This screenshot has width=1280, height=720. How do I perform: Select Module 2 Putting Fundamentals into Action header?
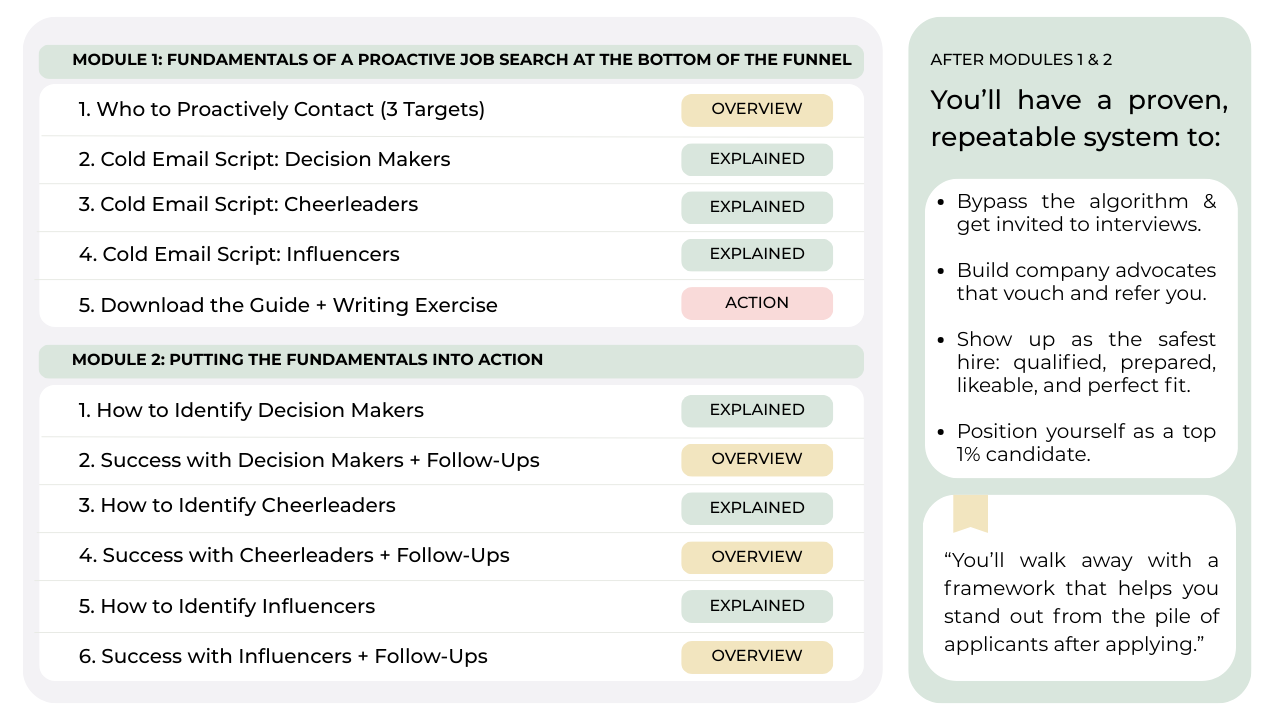point(451,361)
